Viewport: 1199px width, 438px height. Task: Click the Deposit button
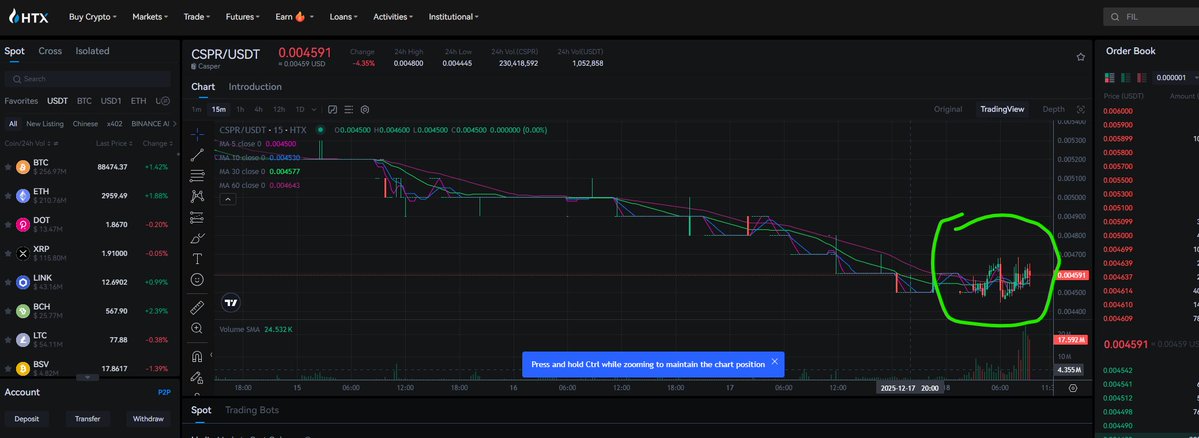click(27, 419)
